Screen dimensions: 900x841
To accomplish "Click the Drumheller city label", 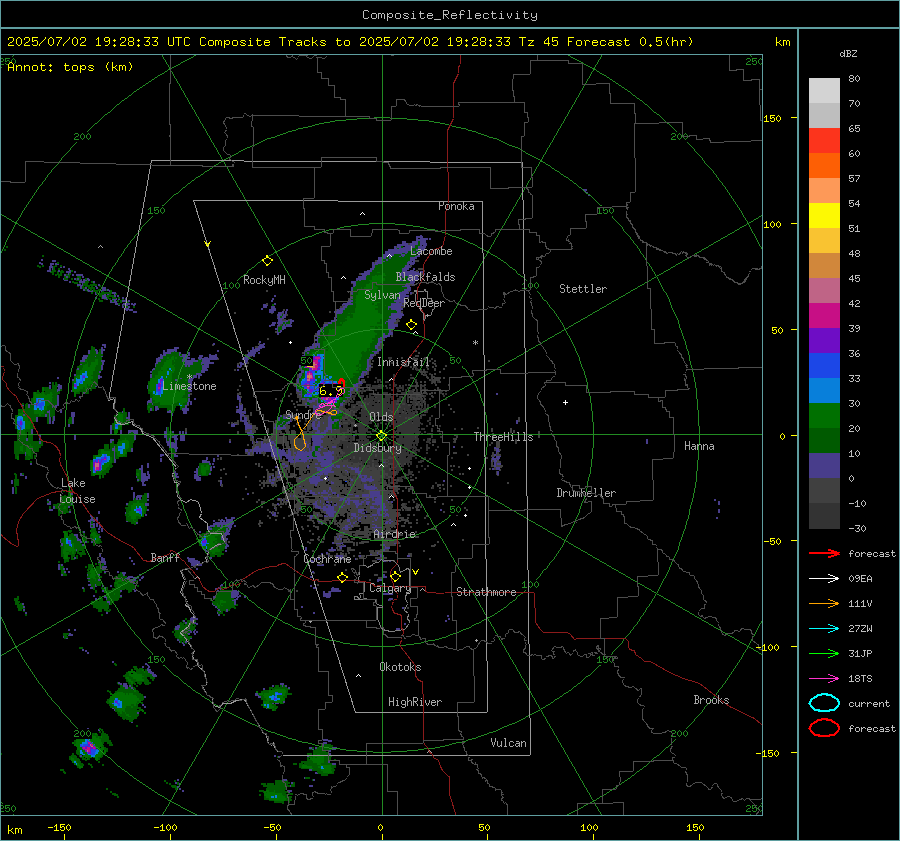I will [x=586, y=493].
